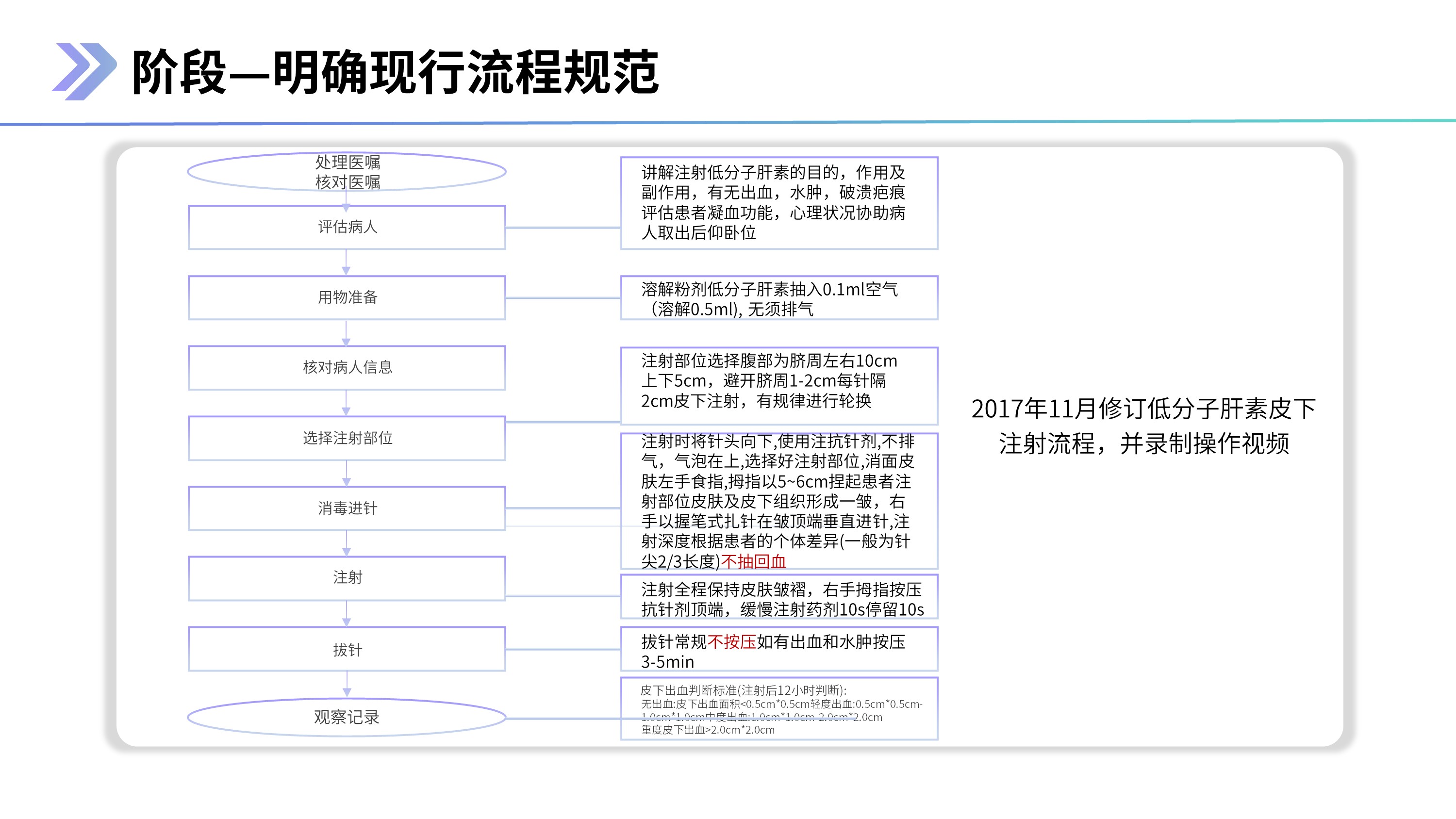1456x819 pixels.
Task: Click the 注射 step box
Action: click(347, 578)
